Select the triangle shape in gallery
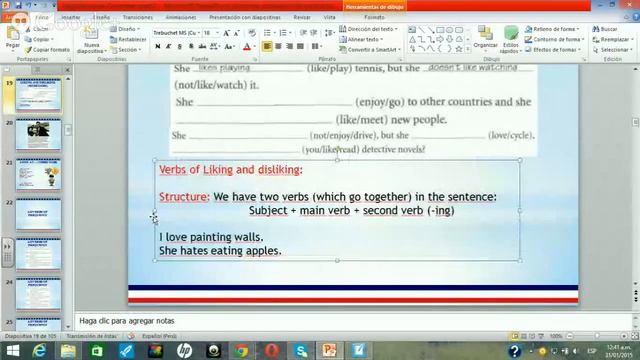The width and height of the screenshot is (640, 360). (412, 40)
